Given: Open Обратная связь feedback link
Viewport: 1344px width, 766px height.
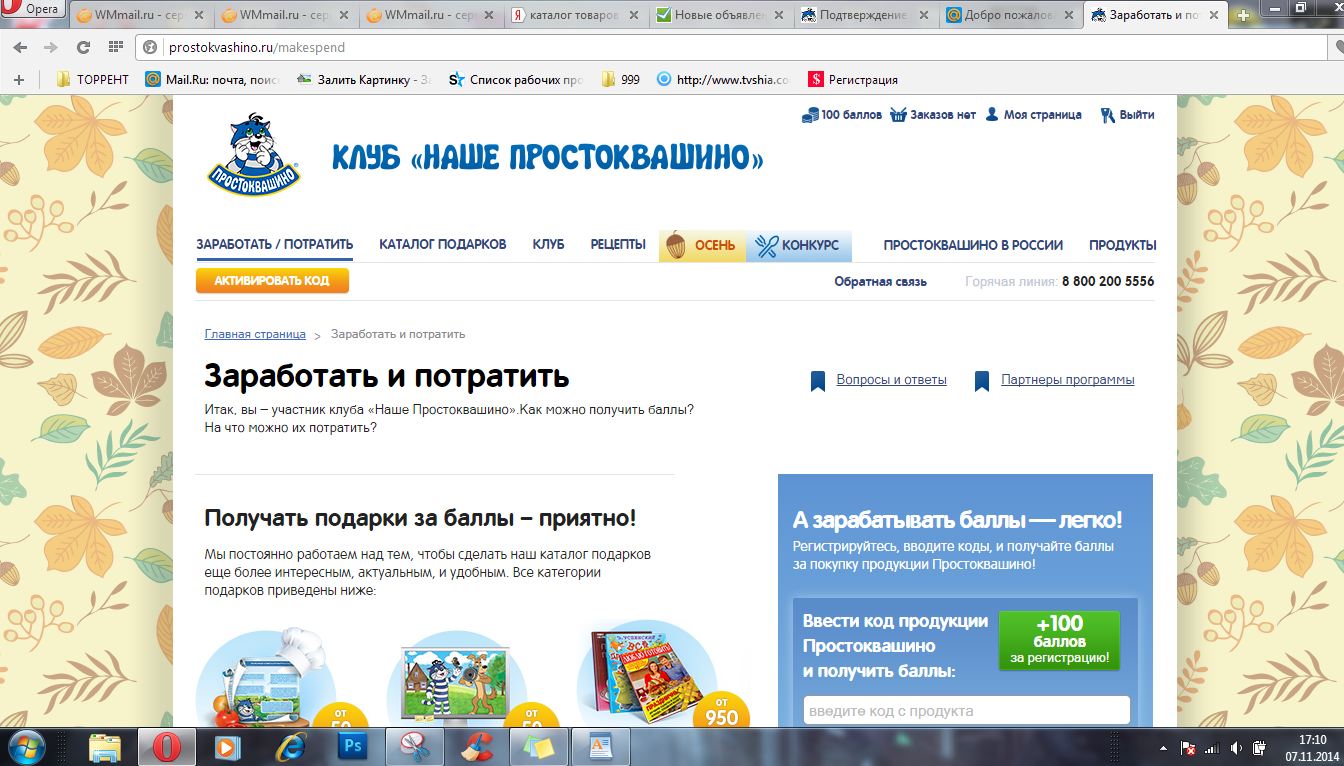Looking at the screenshot, I should coord(881,282).
